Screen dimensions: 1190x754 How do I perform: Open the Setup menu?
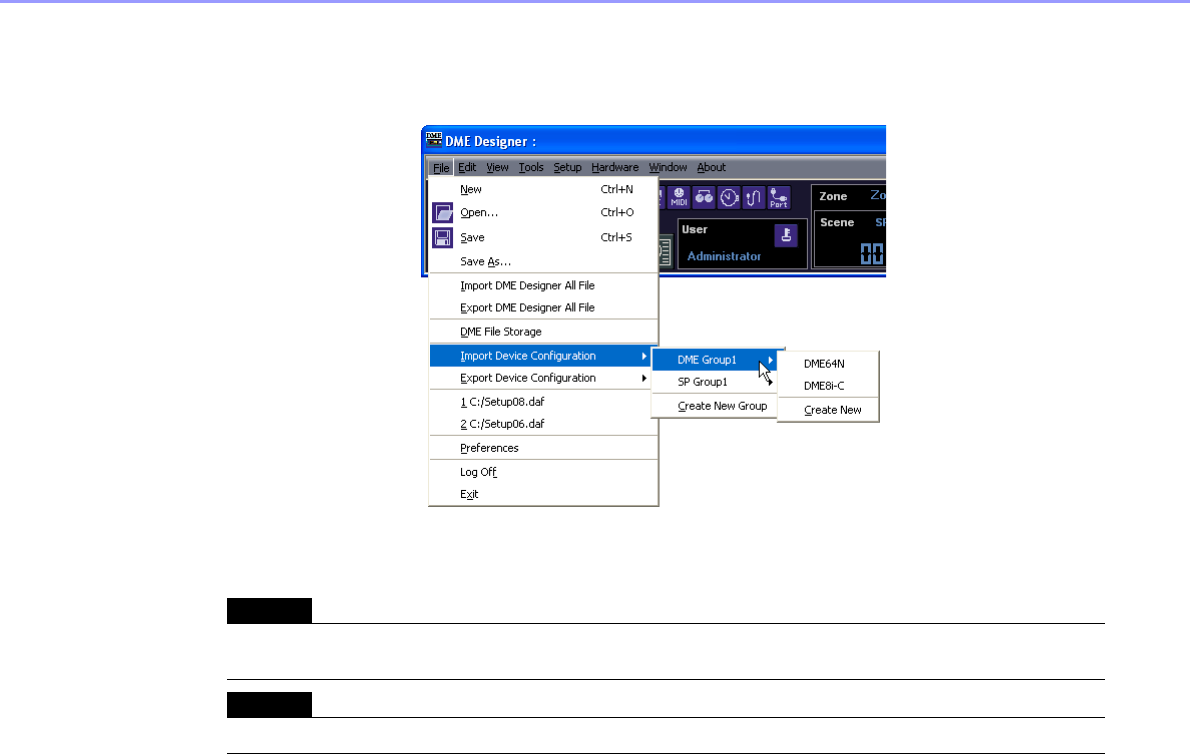[567, 167]
